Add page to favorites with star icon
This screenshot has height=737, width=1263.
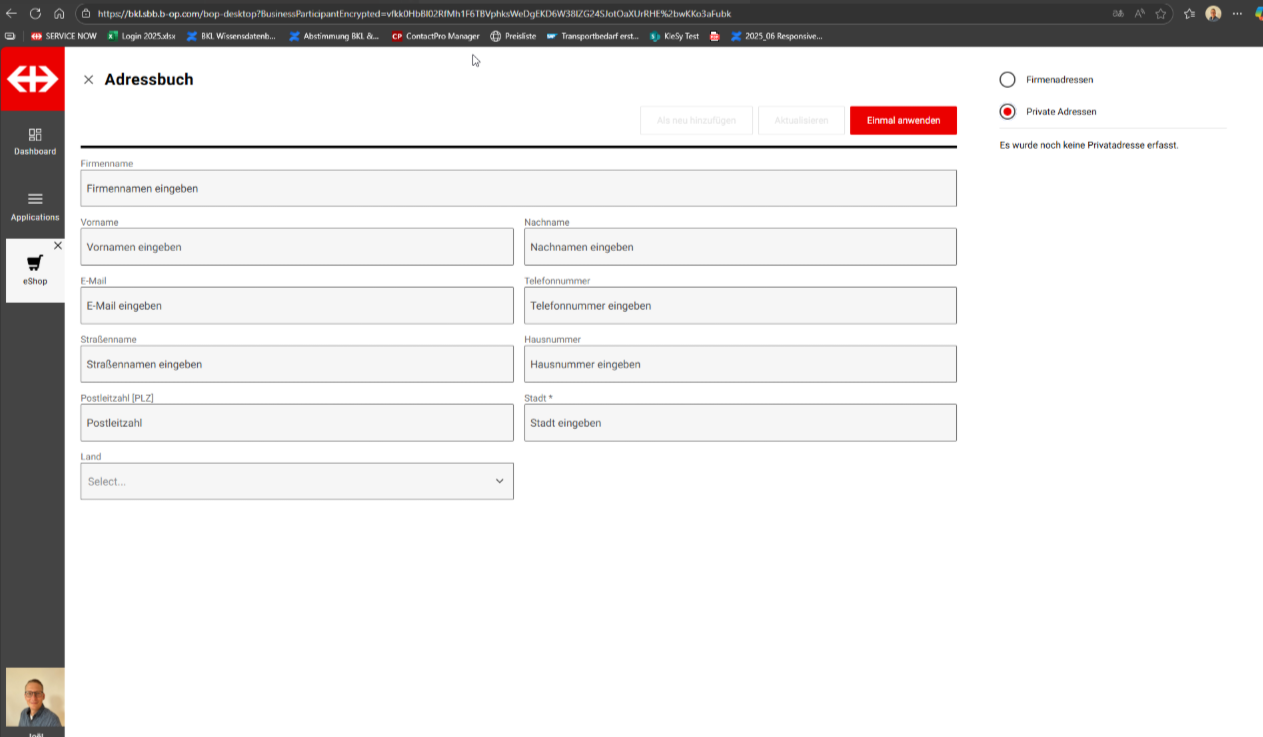[1161, 14]
